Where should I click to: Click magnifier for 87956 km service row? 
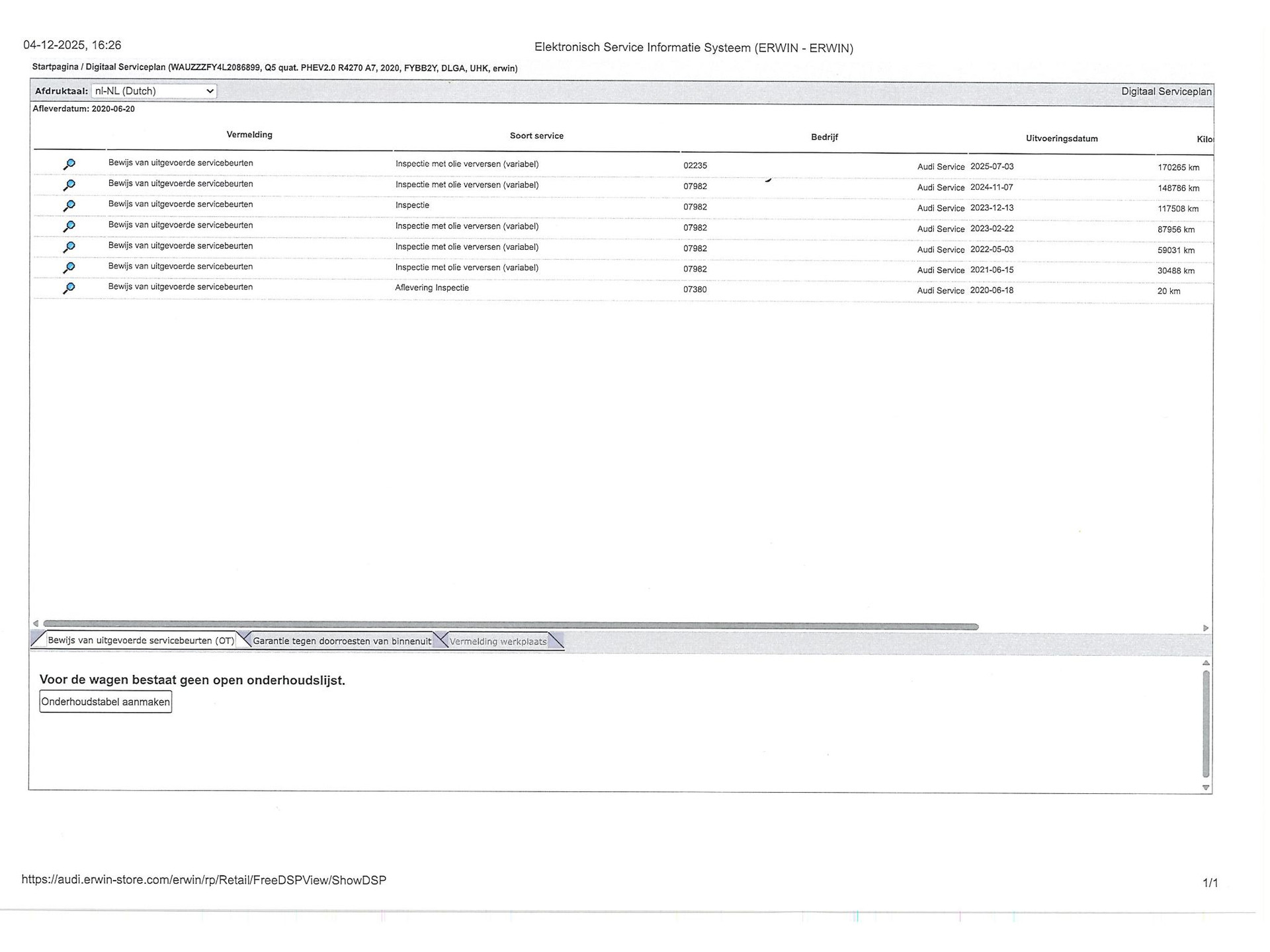pos(69,226)
